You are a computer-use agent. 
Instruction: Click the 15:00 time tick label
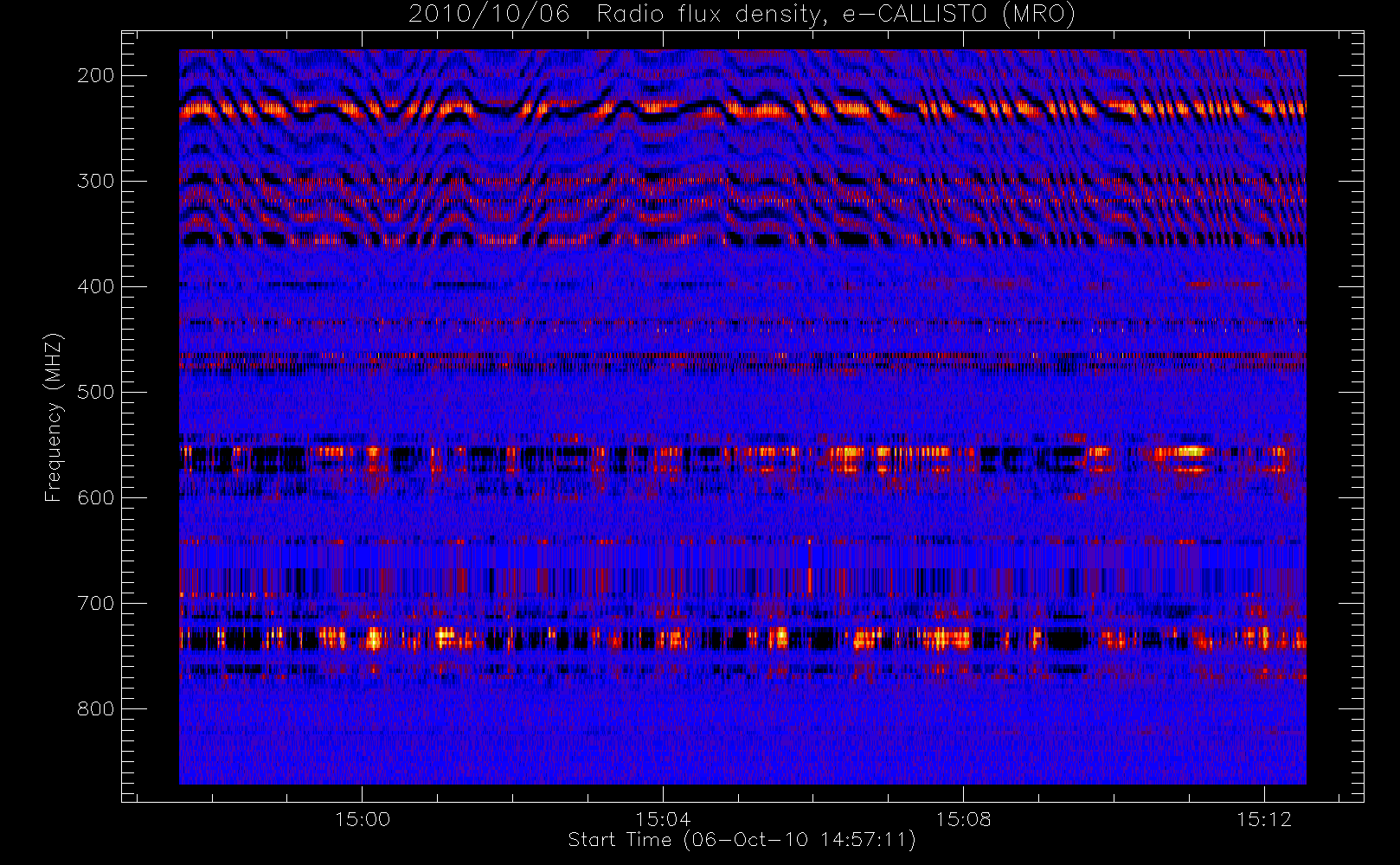tap(363, 819)
